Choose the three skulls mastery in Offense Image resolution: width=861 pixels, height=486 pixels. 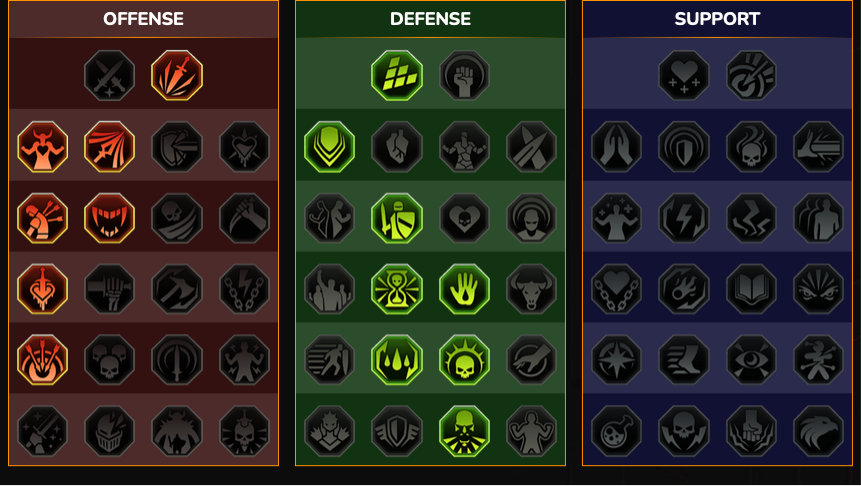point(109,360)
